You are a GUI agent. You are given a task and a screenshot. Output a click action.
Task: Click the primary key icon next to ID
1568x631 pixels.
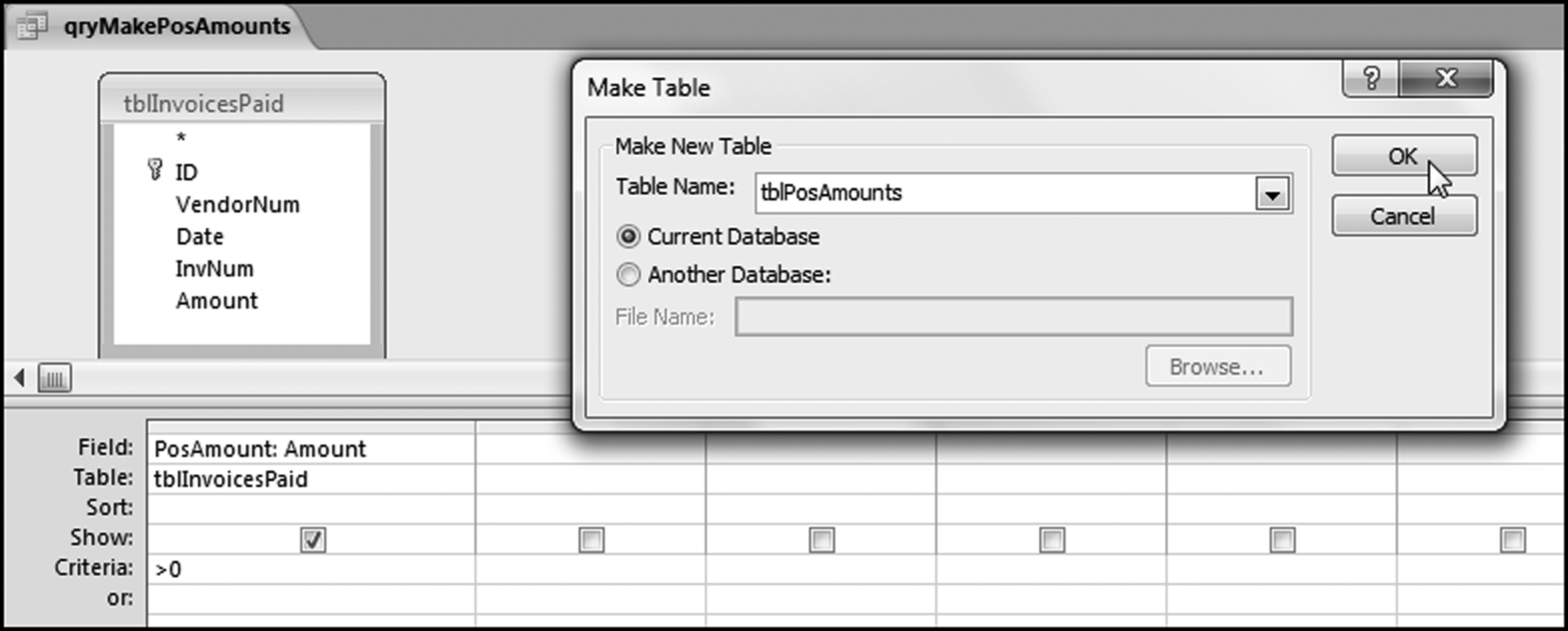[x=155, y=169]
